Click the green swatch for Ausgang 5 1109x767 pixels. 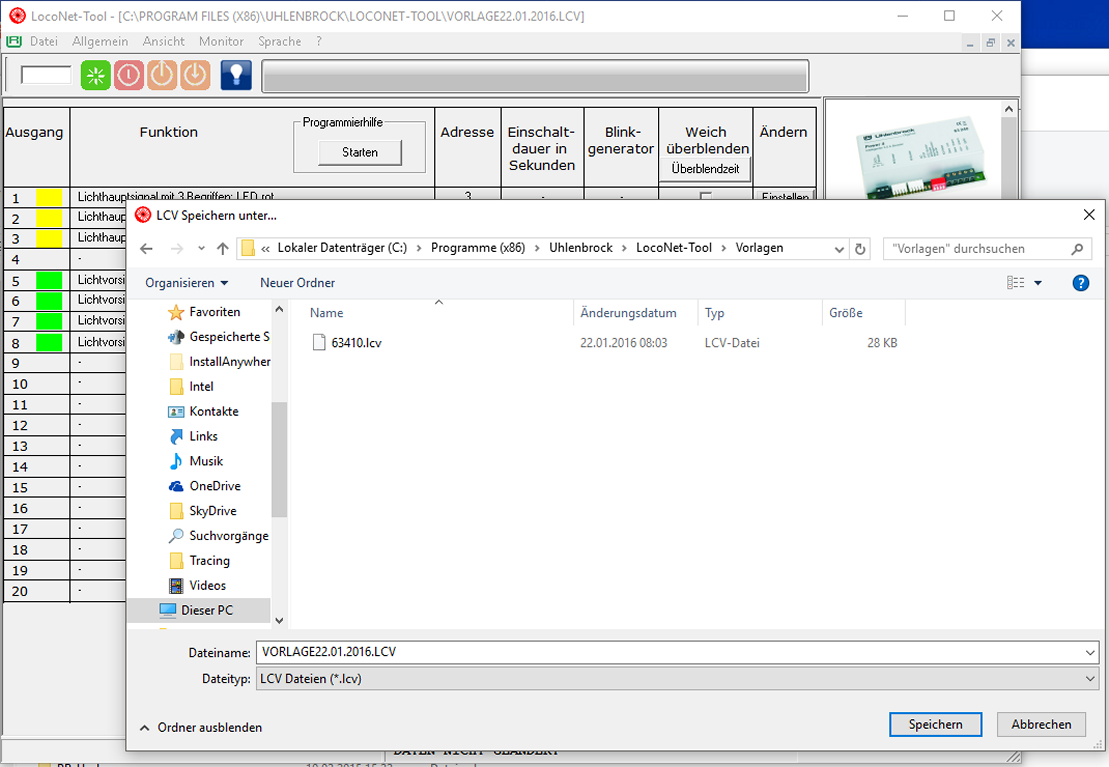coord(50,280)
